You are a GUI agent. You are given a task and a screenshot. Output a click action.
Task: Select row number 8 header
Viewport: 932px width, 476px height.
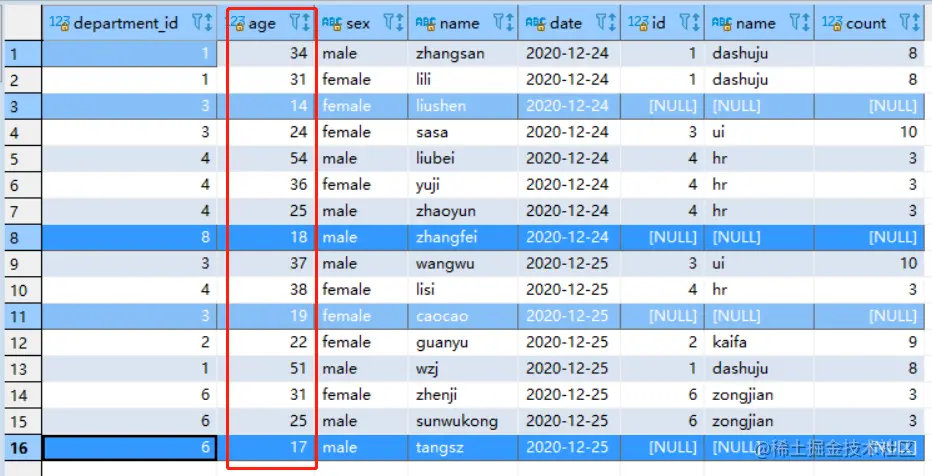[23, 238]
